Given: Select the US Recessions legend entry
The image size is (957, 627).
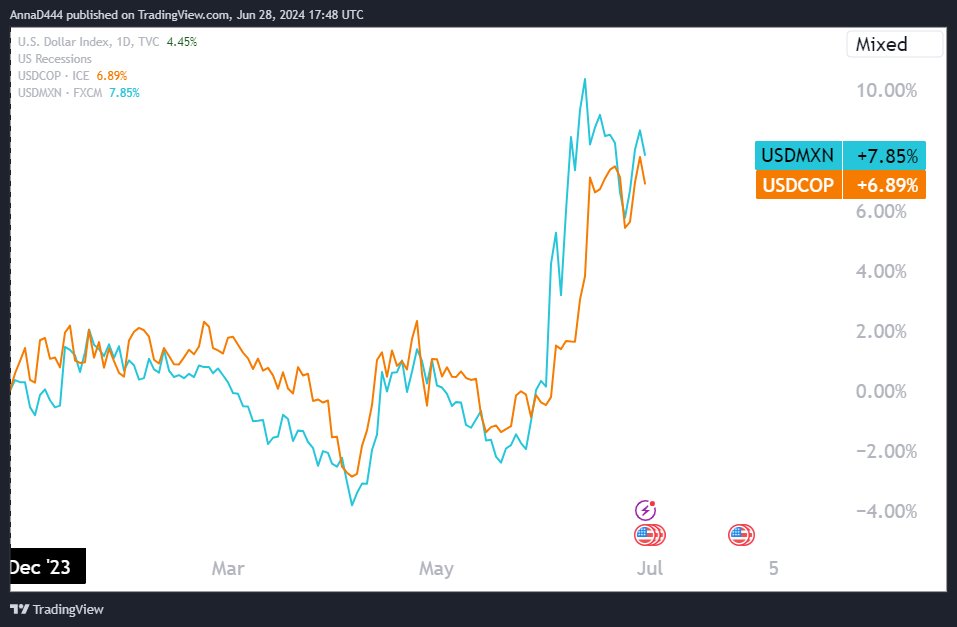Looking at the screenshot, I should [55, 59].
